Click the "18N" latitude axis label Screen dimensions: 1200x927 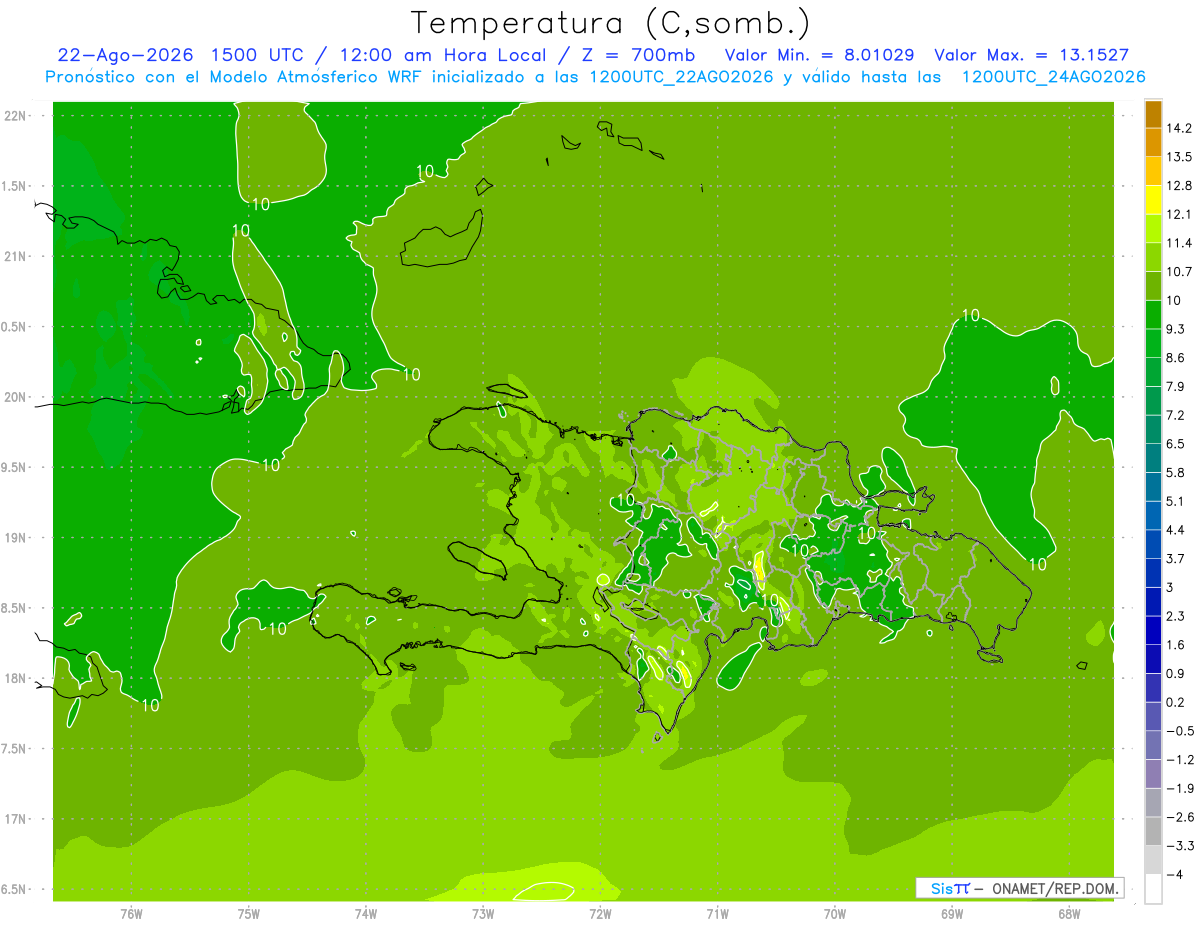pyautogui.click(x=15, y=679)
